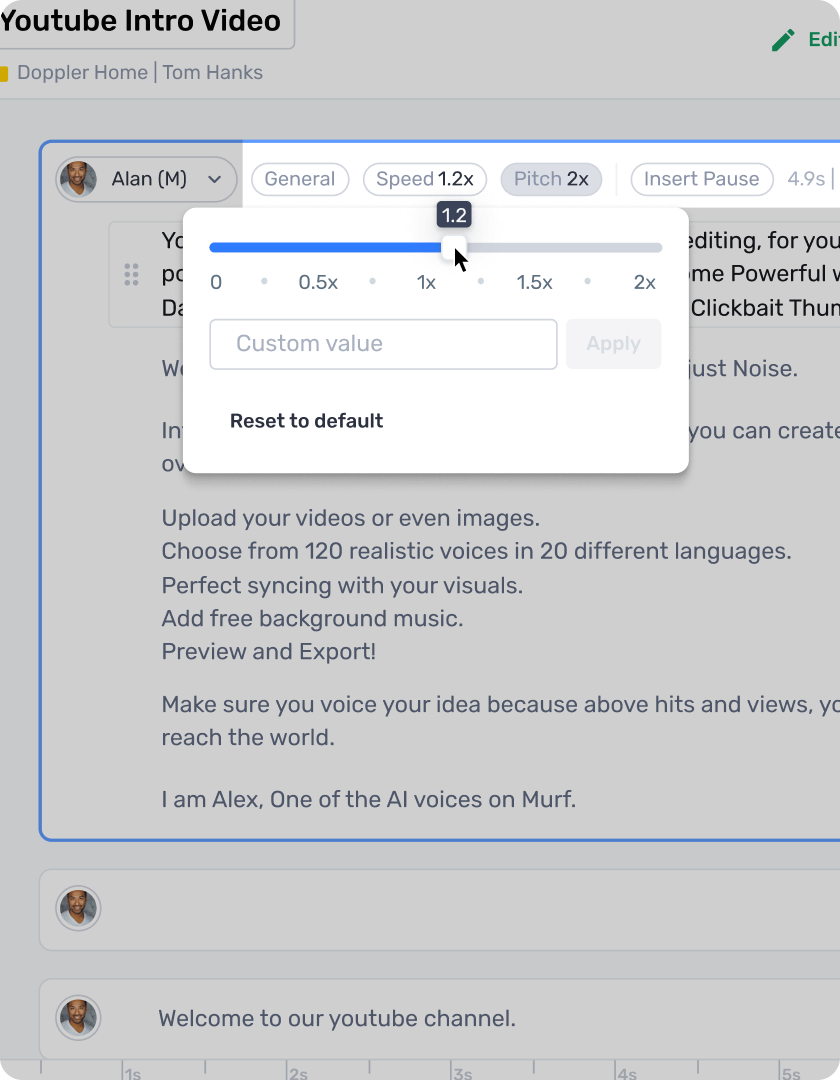
Task: Switch to the Speed tab
Action: [x=424, y=179]
